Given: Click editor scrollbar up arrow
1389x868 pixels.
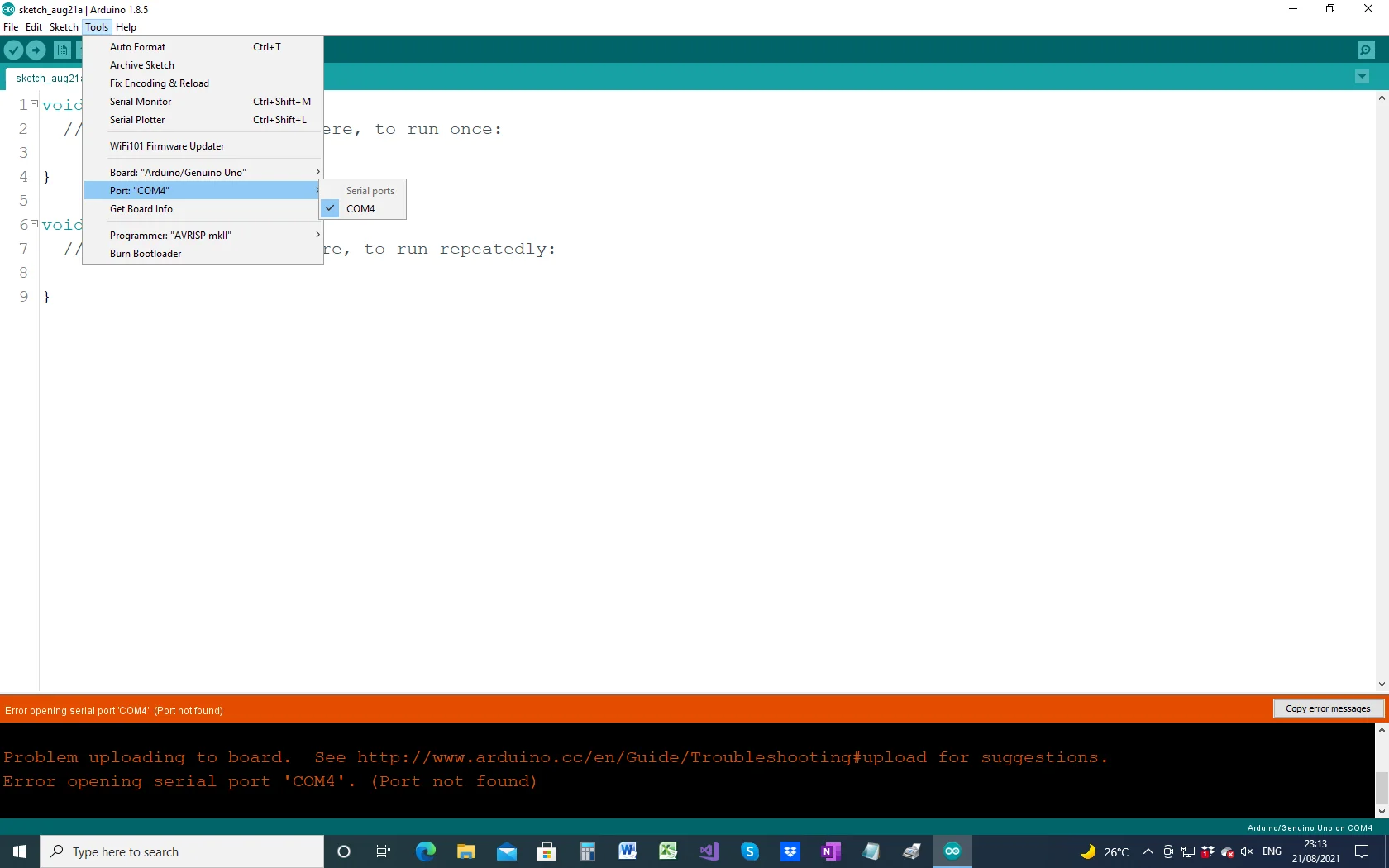Looking at the screenshot, I should coord(1382,98).
